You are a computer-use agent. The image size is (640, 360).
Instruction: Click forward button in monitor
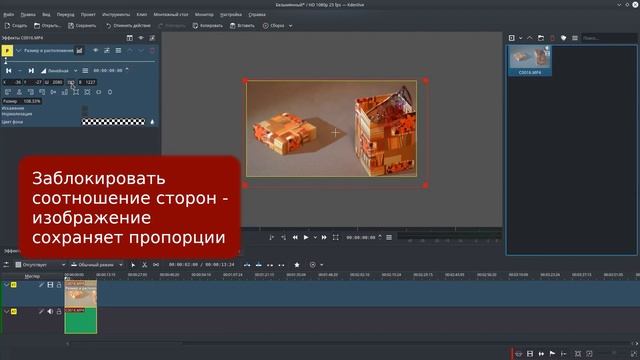(324, 237)
